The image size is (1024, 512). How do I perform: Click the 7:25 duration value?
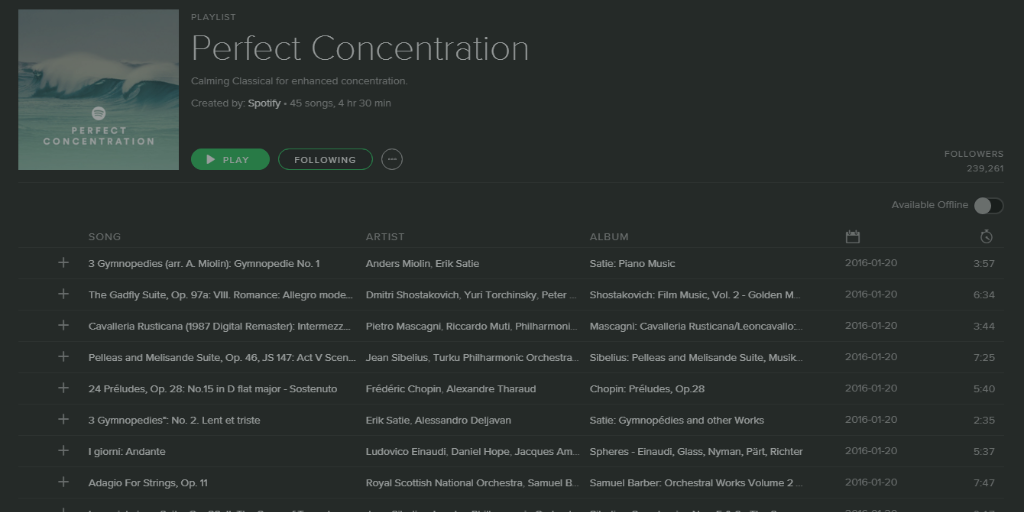click(984, 358)
